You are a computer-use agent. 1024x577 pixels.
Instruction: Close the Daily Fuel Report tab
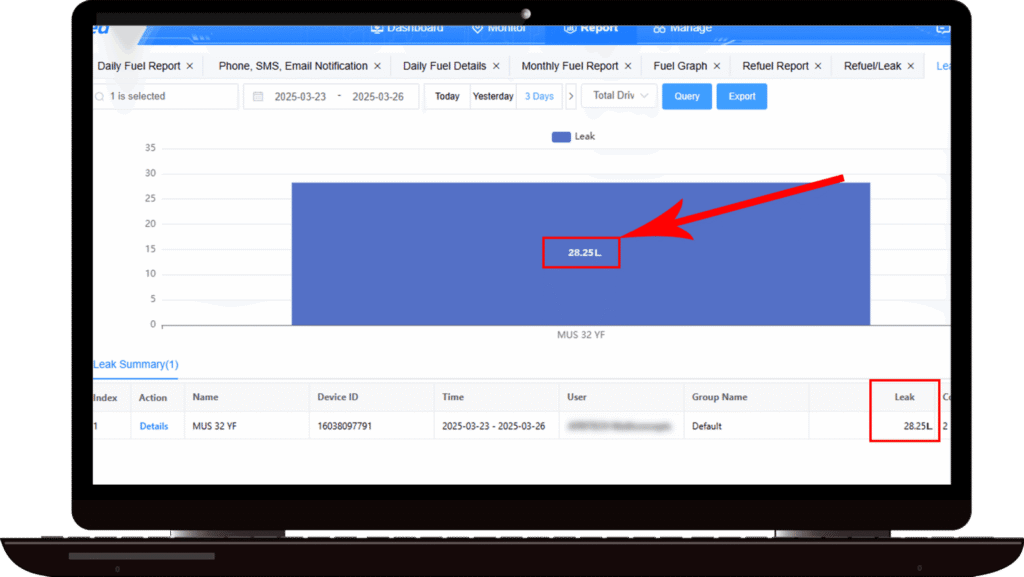(189, 66)
